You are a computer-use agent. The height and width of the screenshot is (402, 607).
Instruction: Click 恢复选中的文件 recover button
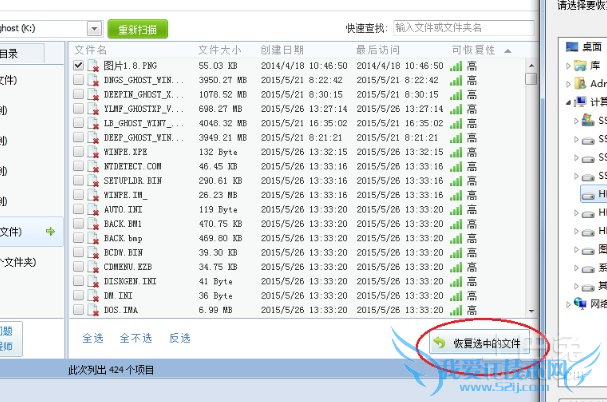(479, 343)
